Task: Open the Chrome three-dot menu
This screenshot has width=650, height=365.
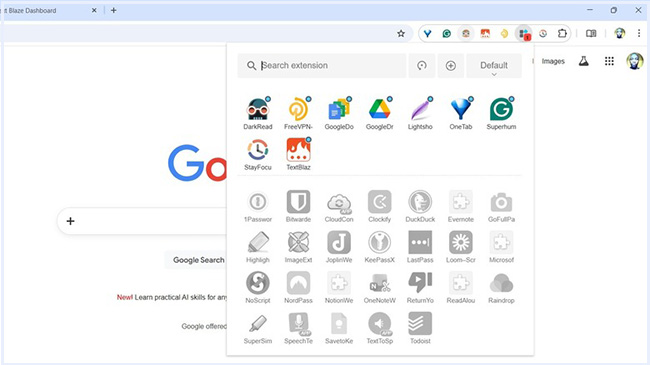Action: pos(639,34)
